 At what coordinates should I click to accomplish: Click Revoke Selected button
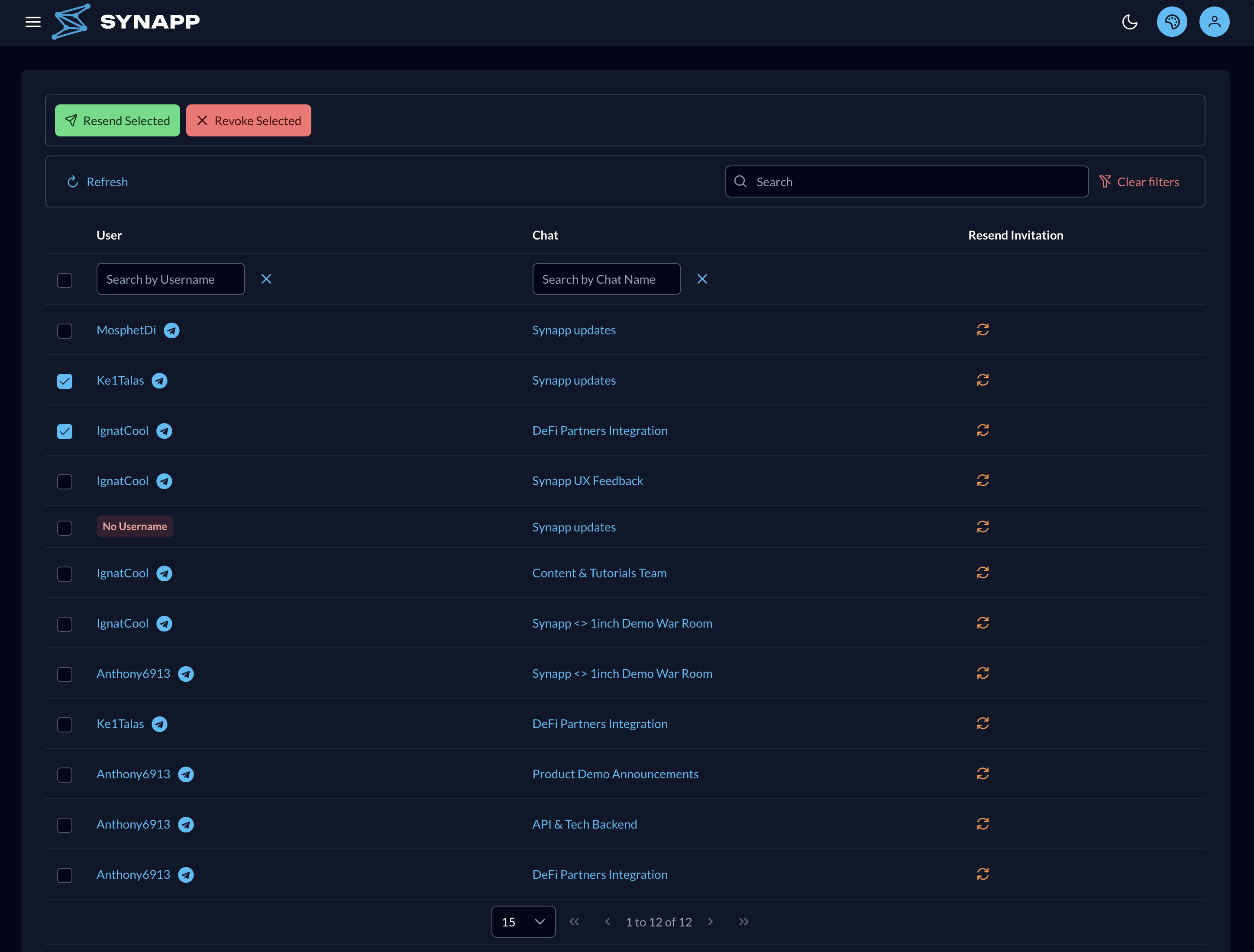tap(248, 121)
